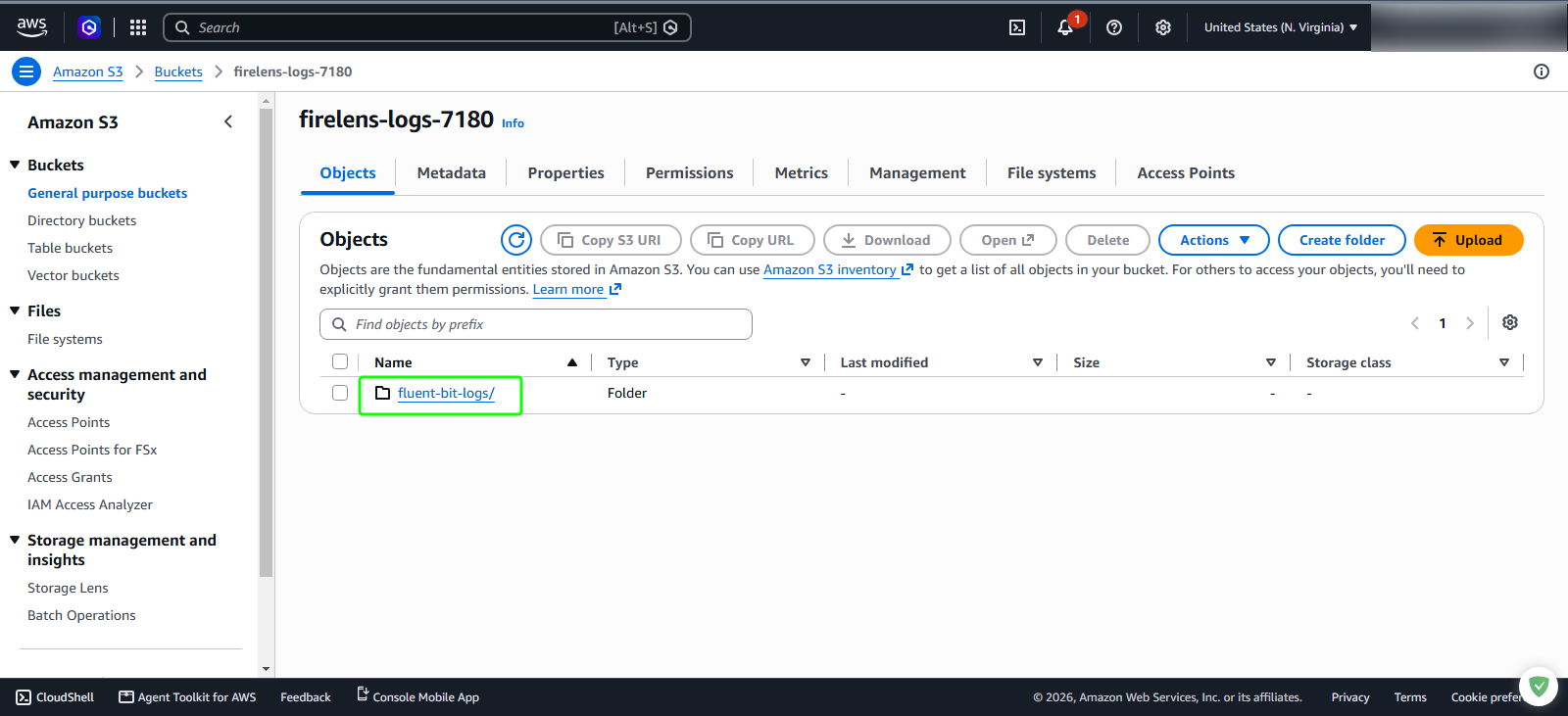Image resolution: width=1568 pixels, height=716 pixels.
Task: Switch to the Management tab
Action: coord(917,173)
